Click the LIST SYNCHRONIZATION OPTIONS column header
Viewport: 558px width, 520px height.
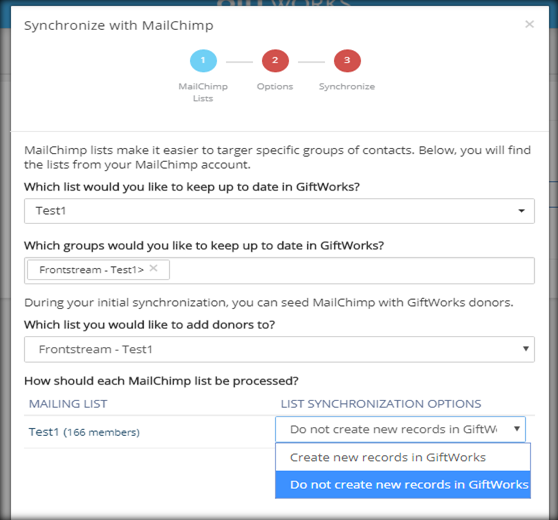tap(381, 404)
